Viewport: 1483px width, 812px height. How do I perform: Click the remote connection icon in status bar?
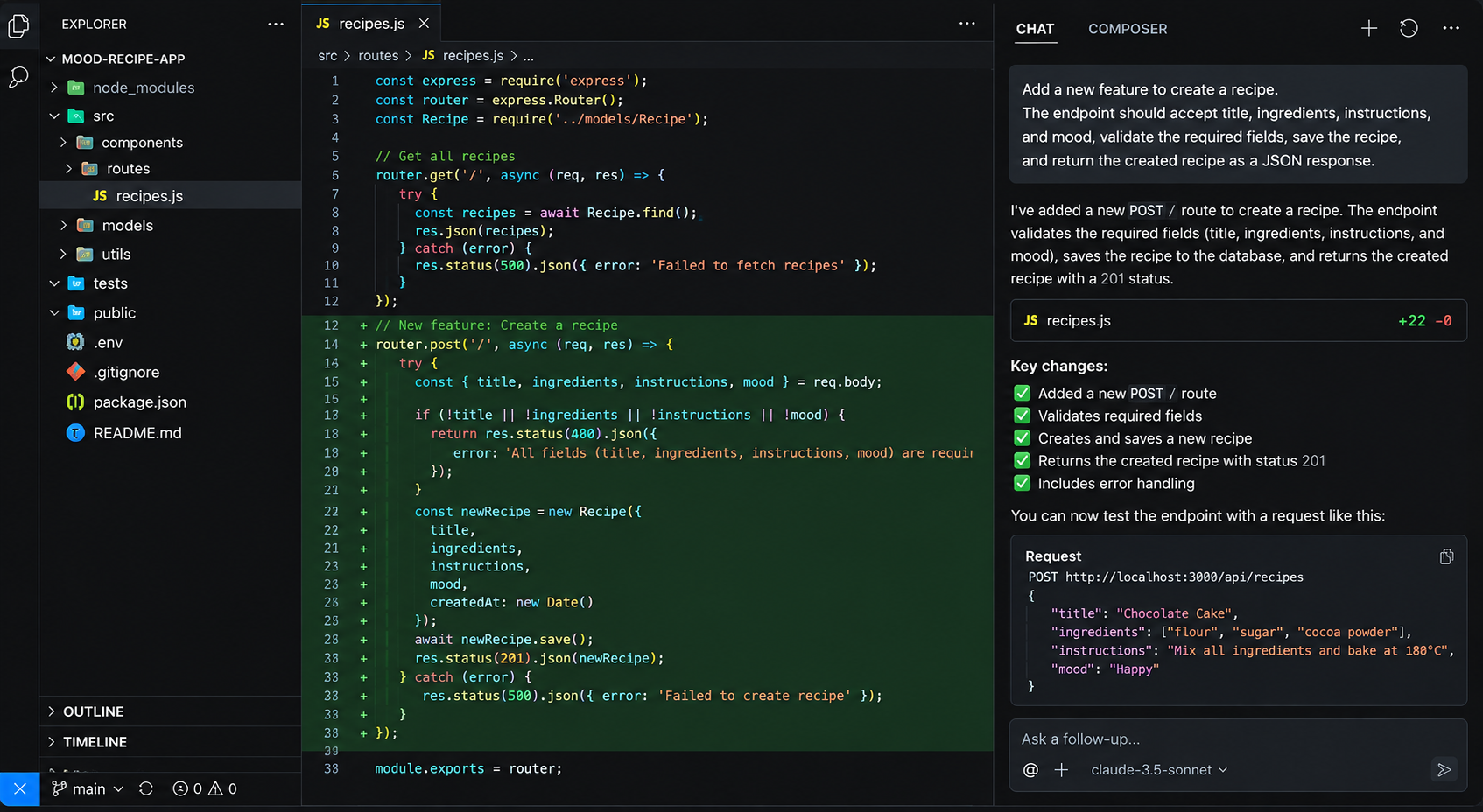pyautogui.click(x=20, y=788)
